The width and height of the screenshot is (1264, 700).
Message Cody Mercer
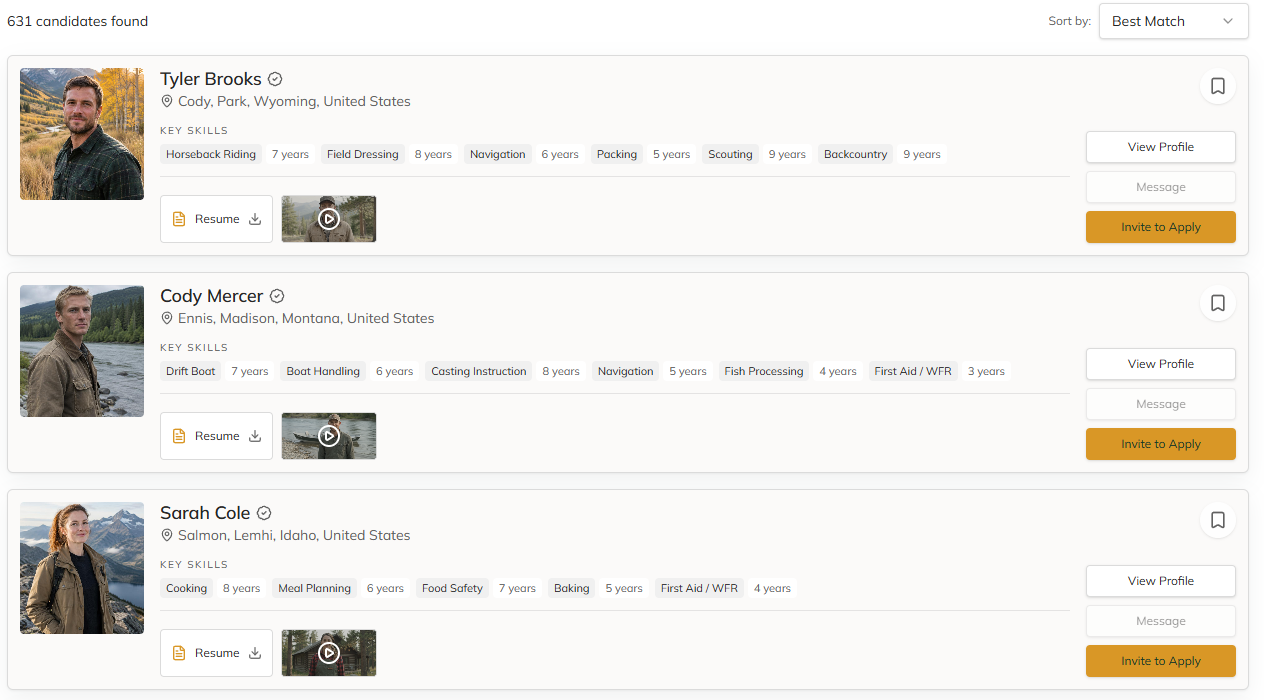1161,404
